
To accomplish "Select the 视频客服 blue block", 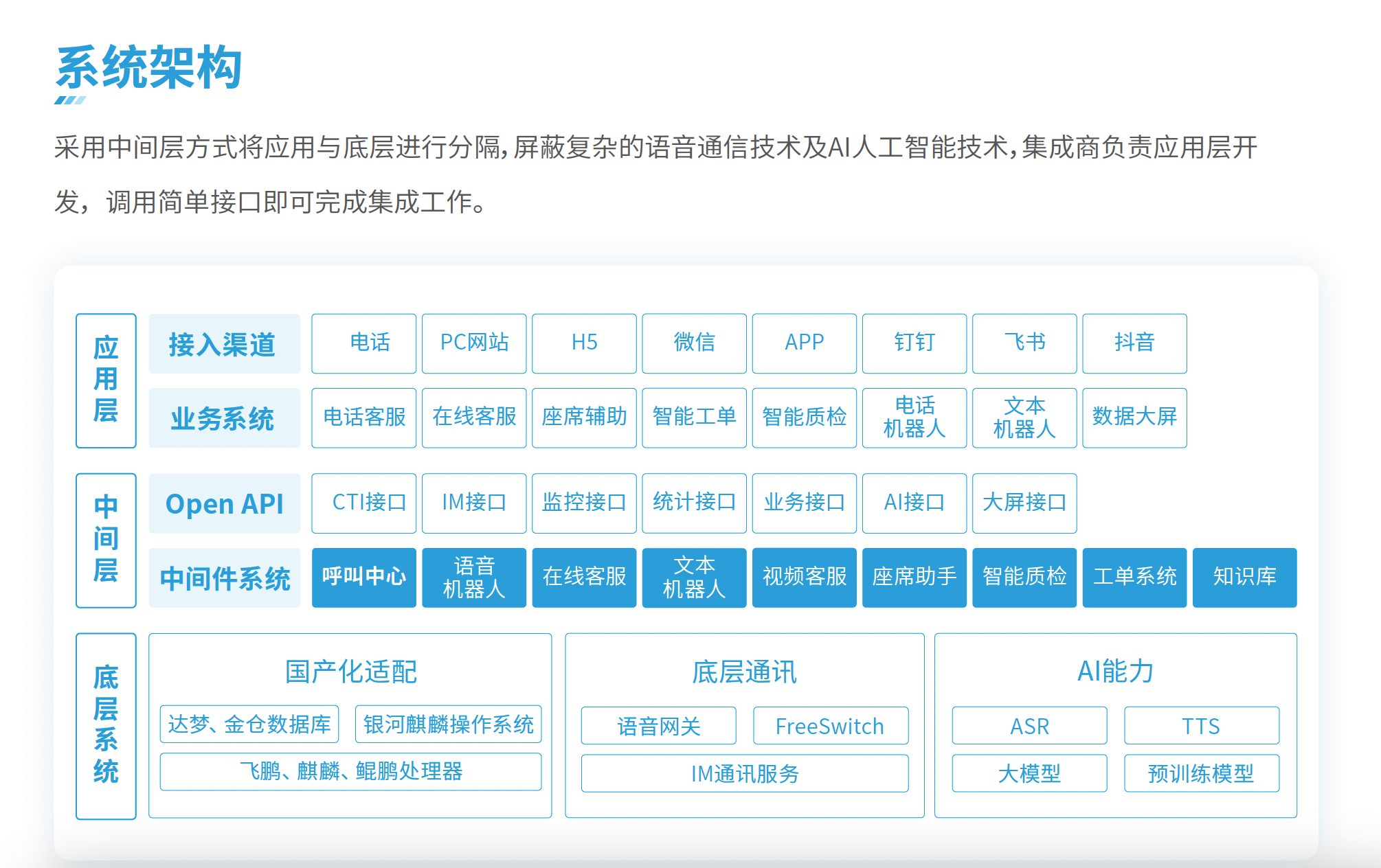I will point(804,577).
